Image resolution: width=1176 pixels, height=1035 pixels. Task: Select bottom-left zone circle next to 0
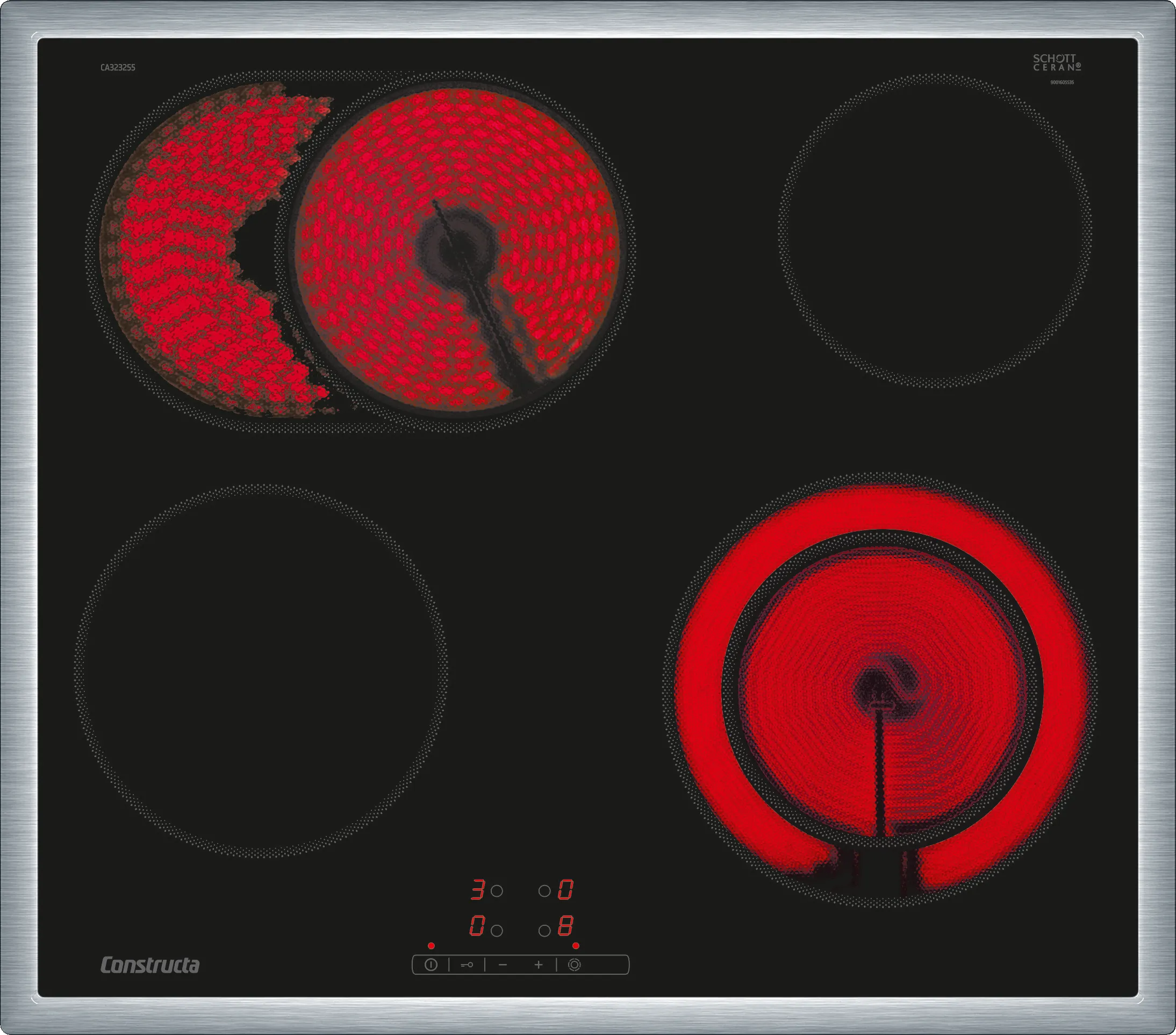point(497,931)
